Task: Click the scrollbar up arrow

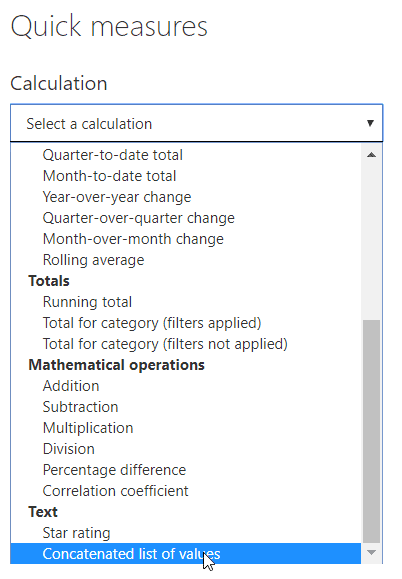Action: coord(371,155)
